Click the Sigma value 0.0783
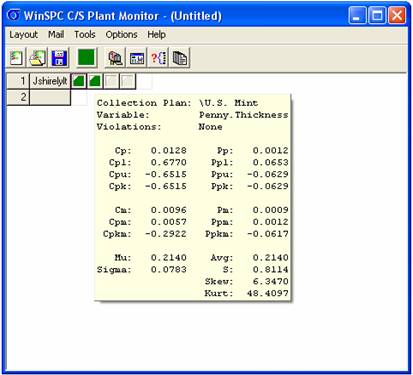Image resolution: width=413 pixels, height=375 pixels. click(x=168, y=269)
